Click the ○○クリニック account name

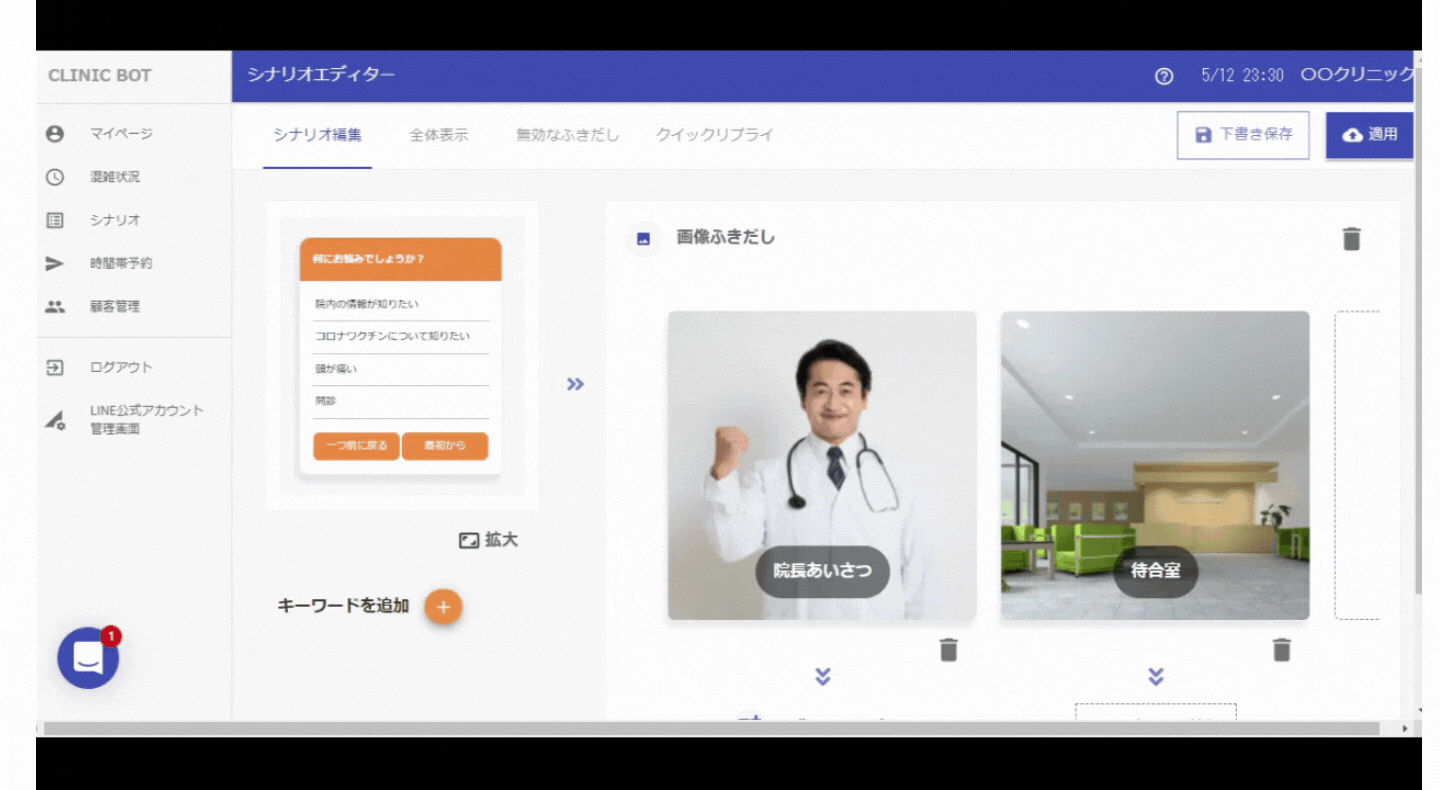[1357, 76]
